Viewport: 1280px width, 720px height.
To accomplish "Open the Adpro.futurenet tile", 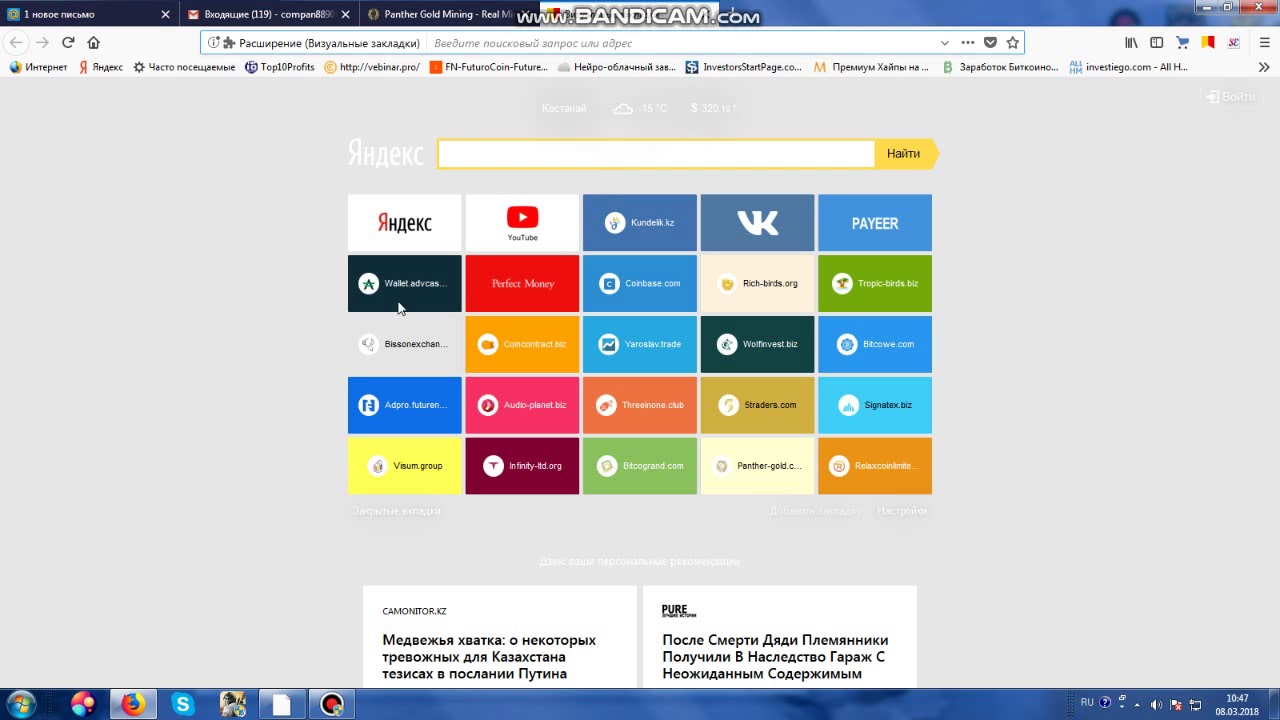I will point(405,405).
